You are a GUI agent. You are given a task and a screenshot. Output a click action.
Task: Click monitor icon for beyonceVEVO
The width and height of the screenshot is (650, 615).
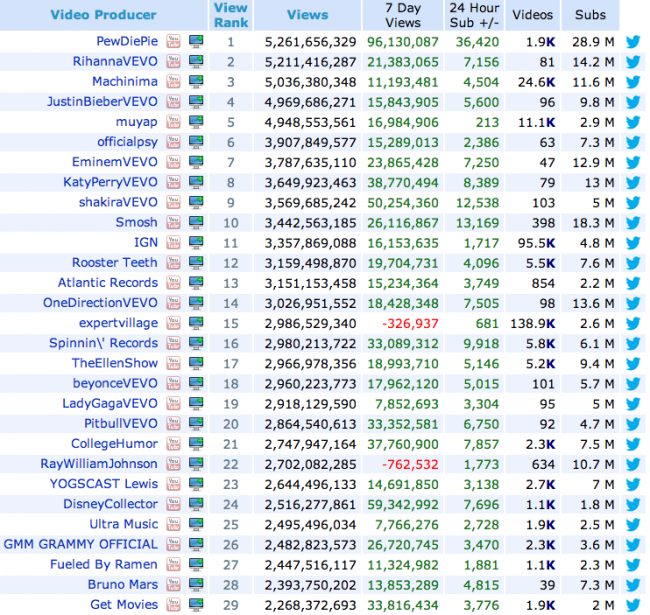(x=196, y=383)
